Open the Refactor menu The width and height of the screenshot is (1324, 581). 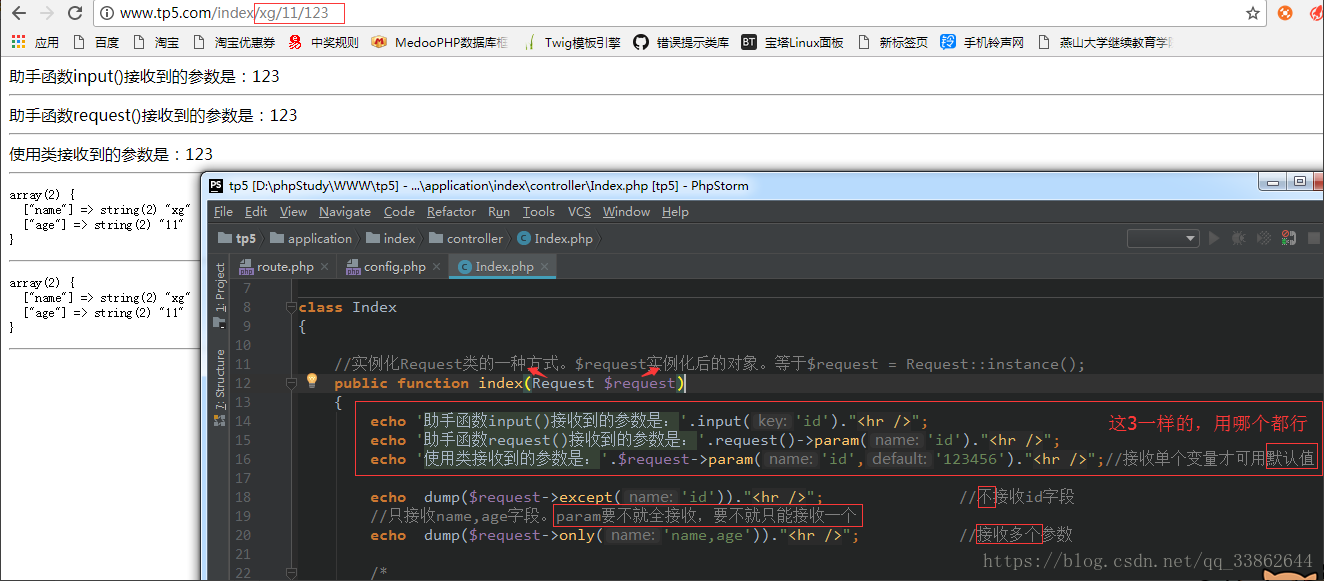tap(451, 211)
